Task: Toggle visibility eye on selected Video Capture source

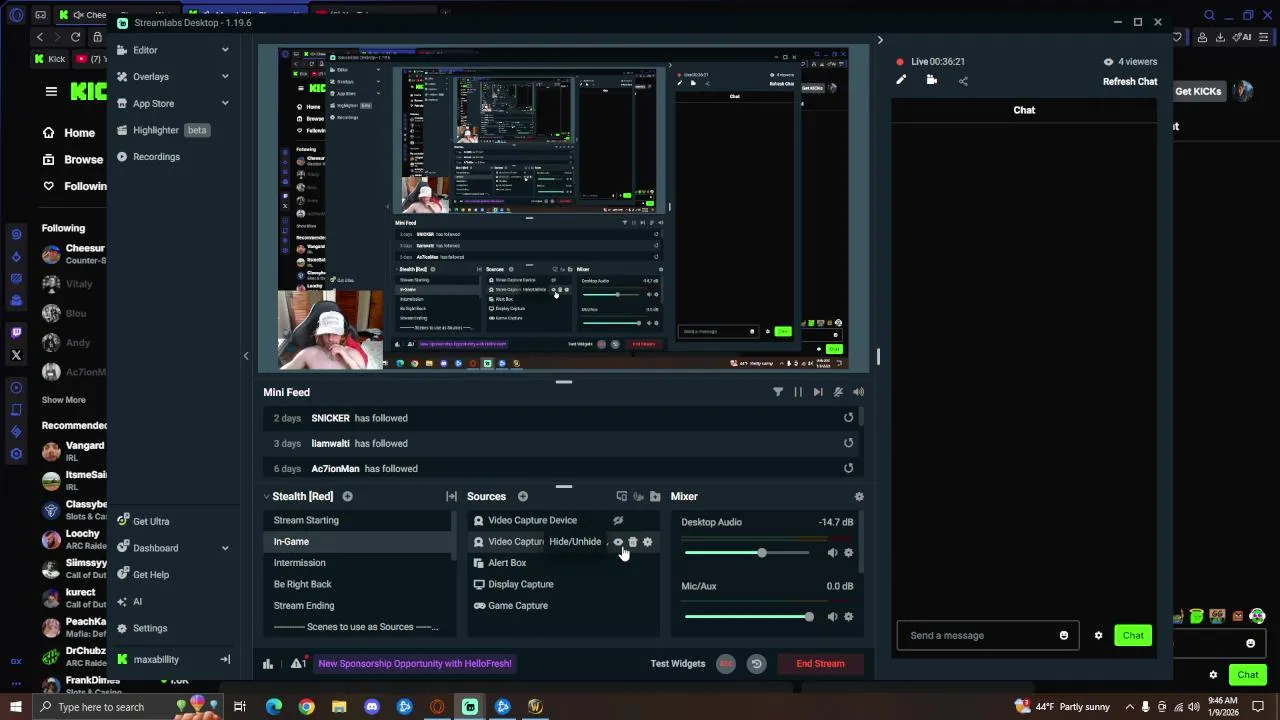Action: pos(618,542)
